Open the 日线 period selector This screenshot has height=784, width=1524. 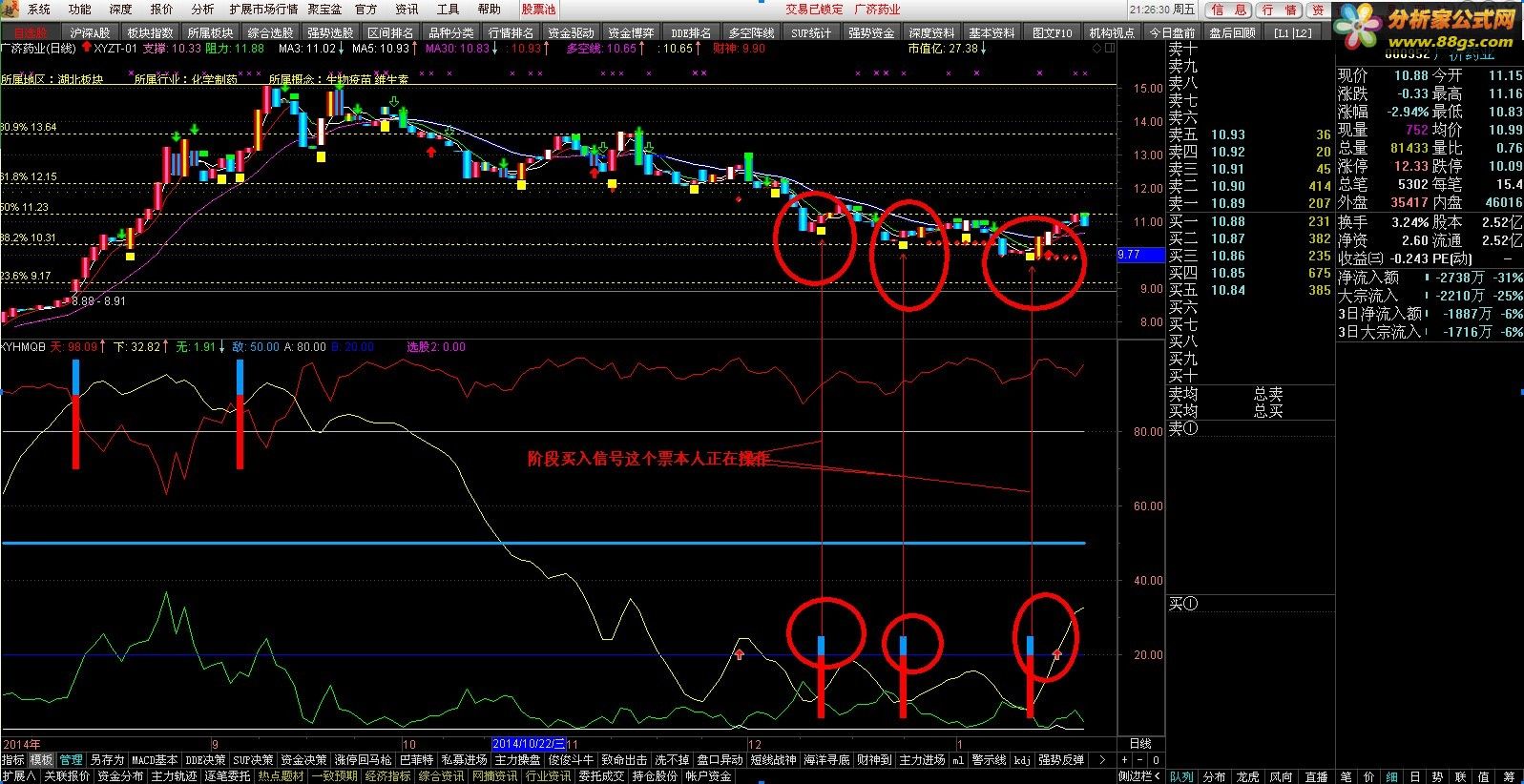pyautogui.click(x=1140, y=744)
